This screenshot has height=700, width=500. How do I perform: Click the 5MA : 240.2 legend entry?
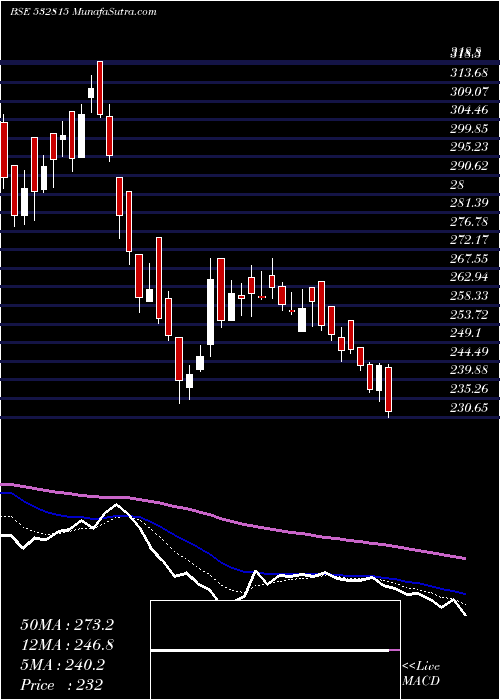pyautogui.click(x=62, y=665)
